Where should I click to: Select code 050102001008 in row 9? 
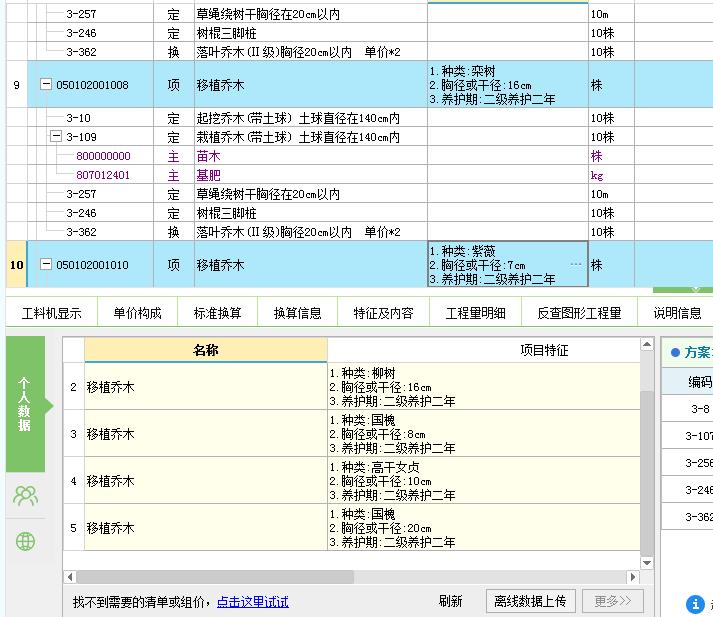[92, 85]
